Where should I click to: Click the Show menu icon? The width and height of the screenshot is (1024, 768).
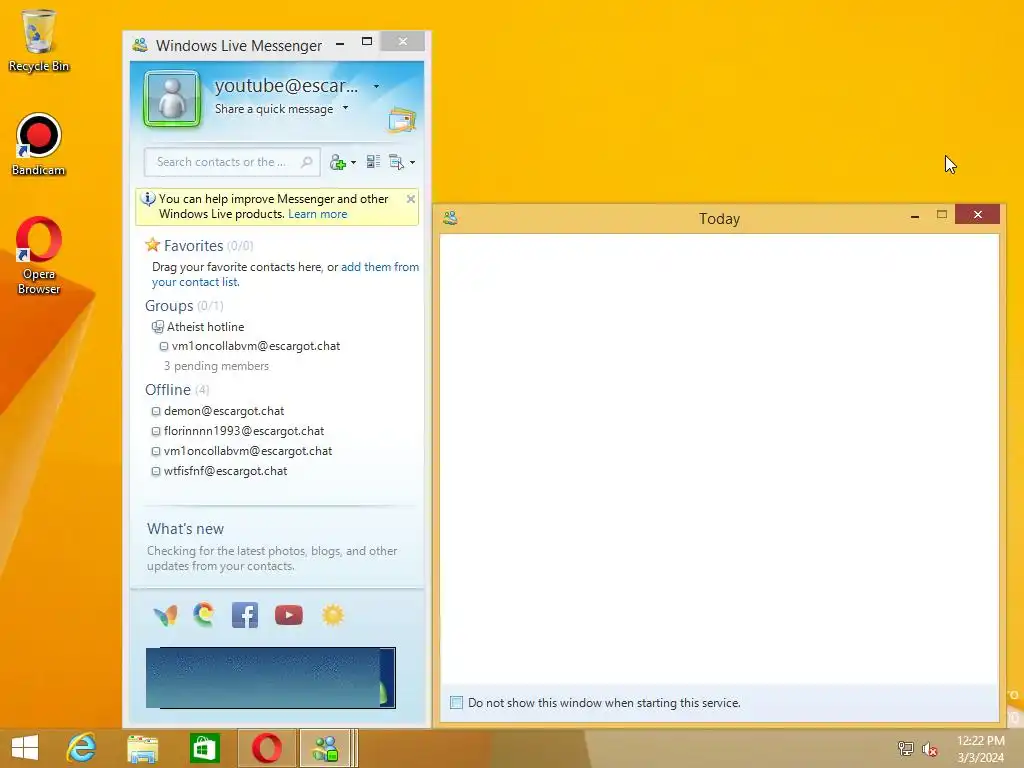(396, 162)
